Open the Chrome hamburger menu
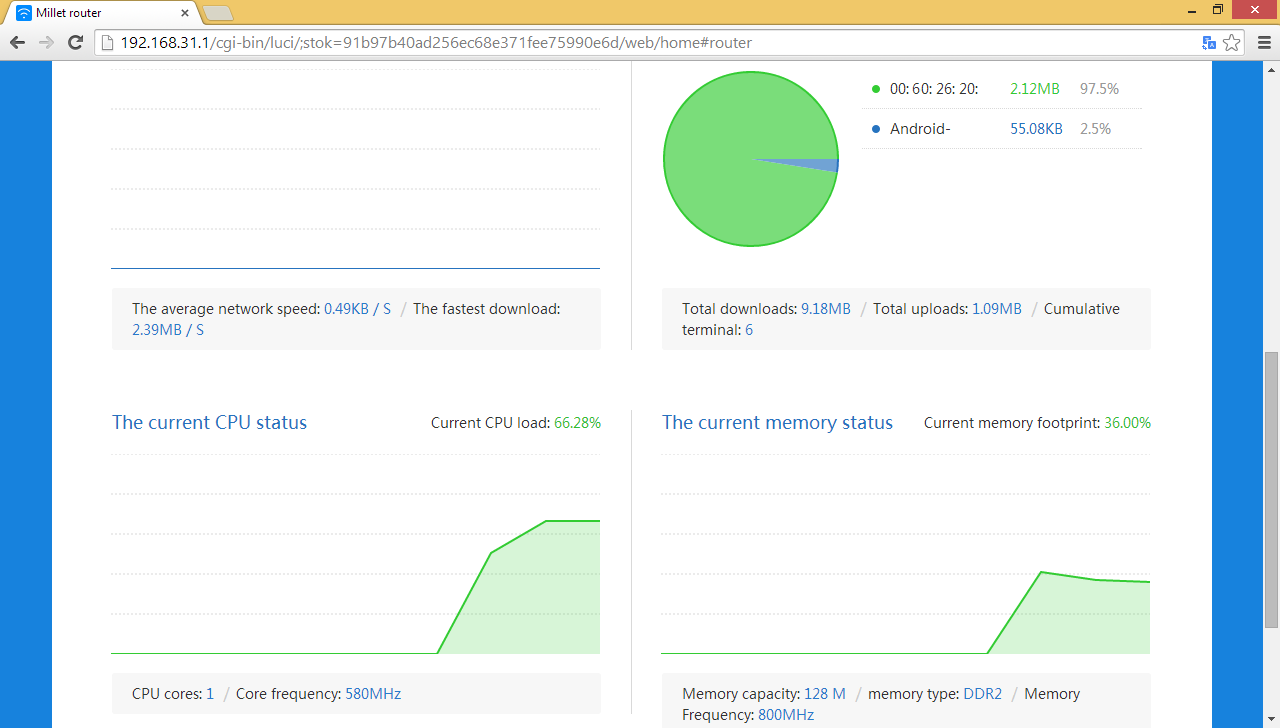This screenshot has width=1280, height=728. [x=1262, y=43]
